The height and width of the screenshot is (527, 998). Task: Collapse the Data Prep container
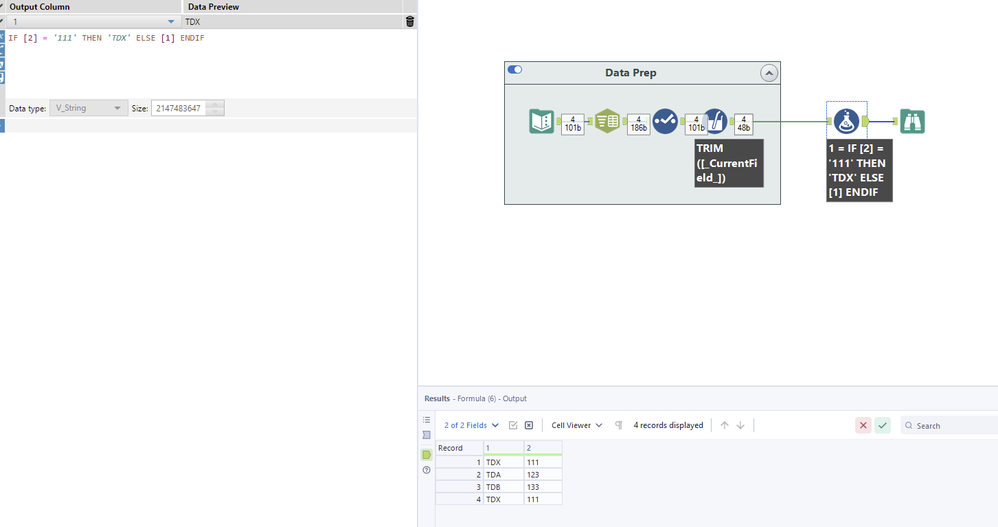[x=769, y=73]
